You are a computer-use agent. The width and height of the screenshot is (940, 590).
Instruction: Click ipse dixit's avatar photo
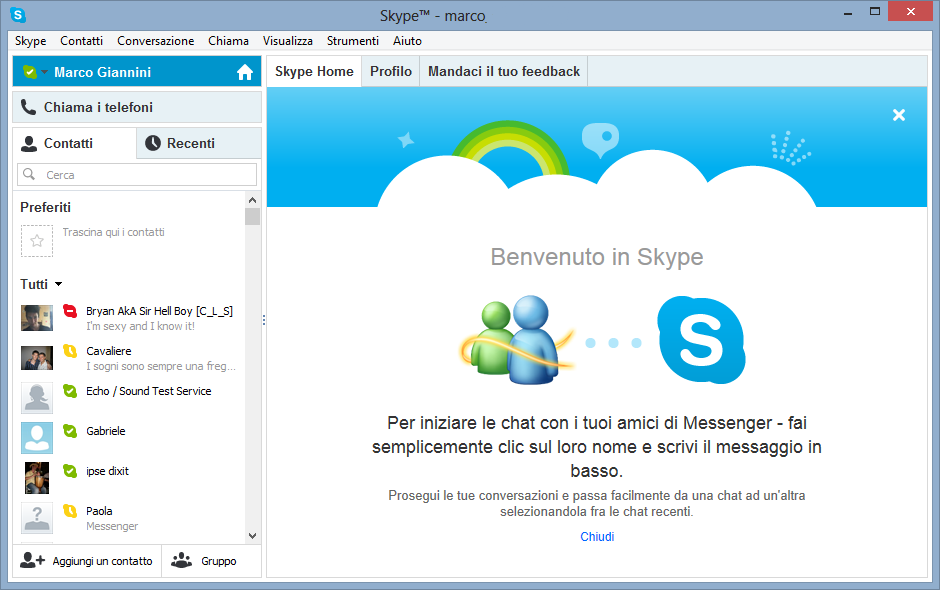coord(37,478)
